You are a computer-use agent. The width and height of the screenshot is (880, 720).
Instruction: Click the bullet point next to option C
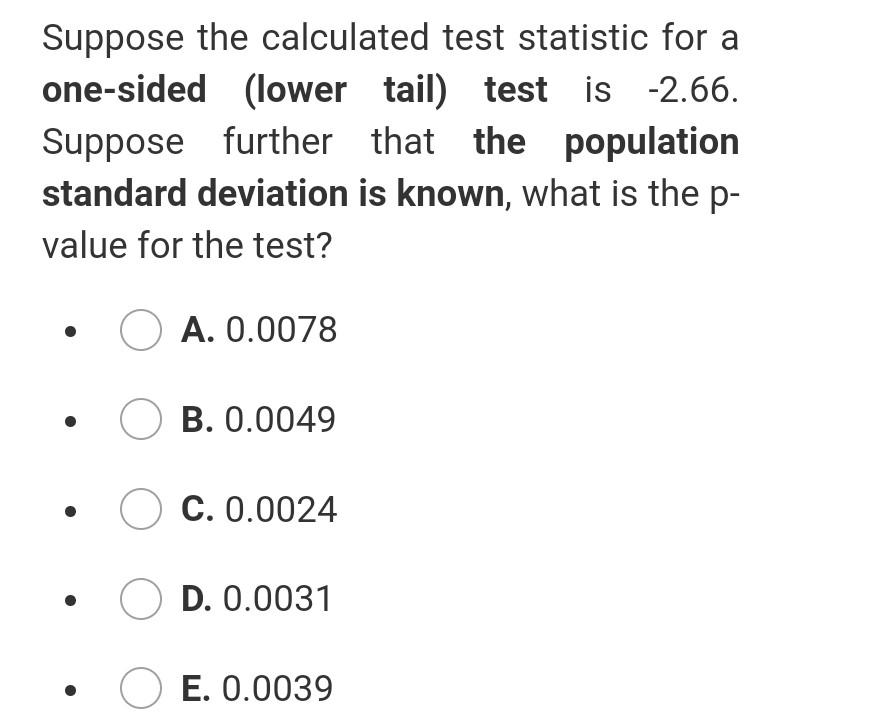click(69, 512)
